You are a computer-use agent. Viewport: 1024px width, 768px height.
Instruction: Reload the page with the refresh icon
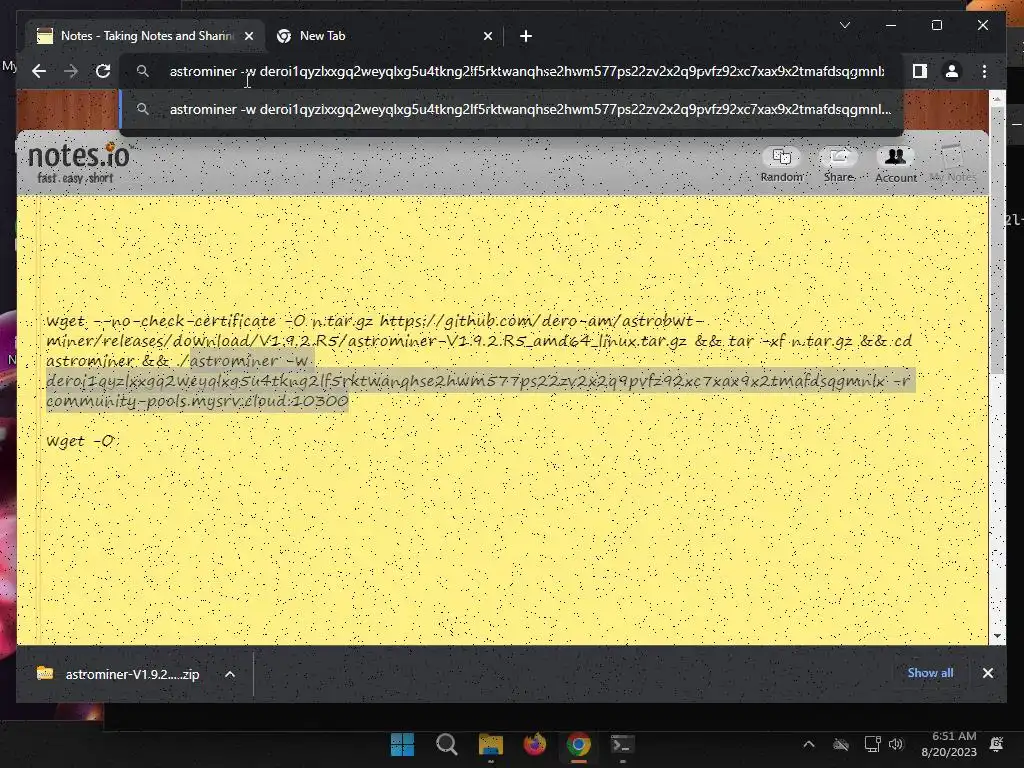[103, 71]
